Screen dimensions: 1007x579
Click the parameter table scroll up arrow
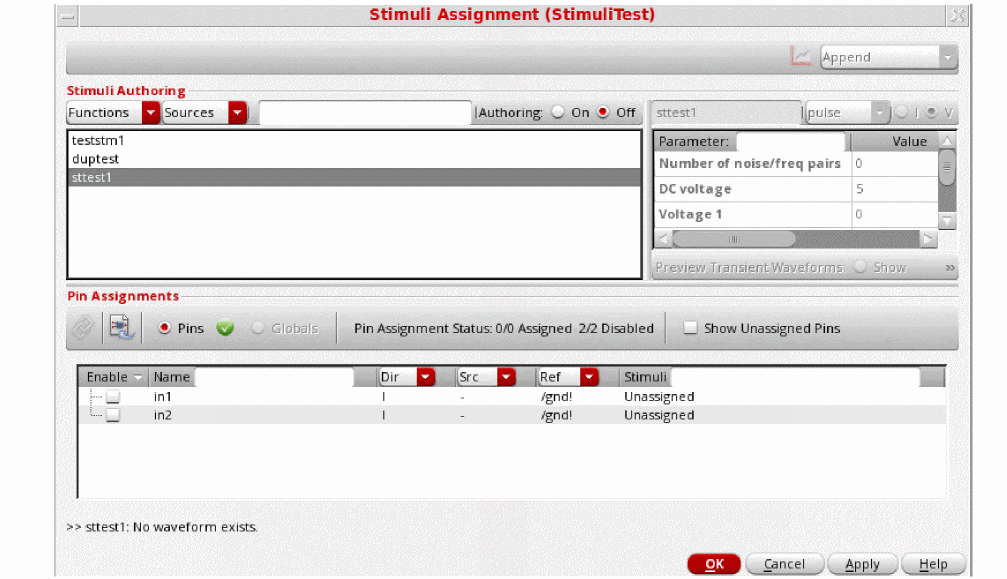coord(947,141)
